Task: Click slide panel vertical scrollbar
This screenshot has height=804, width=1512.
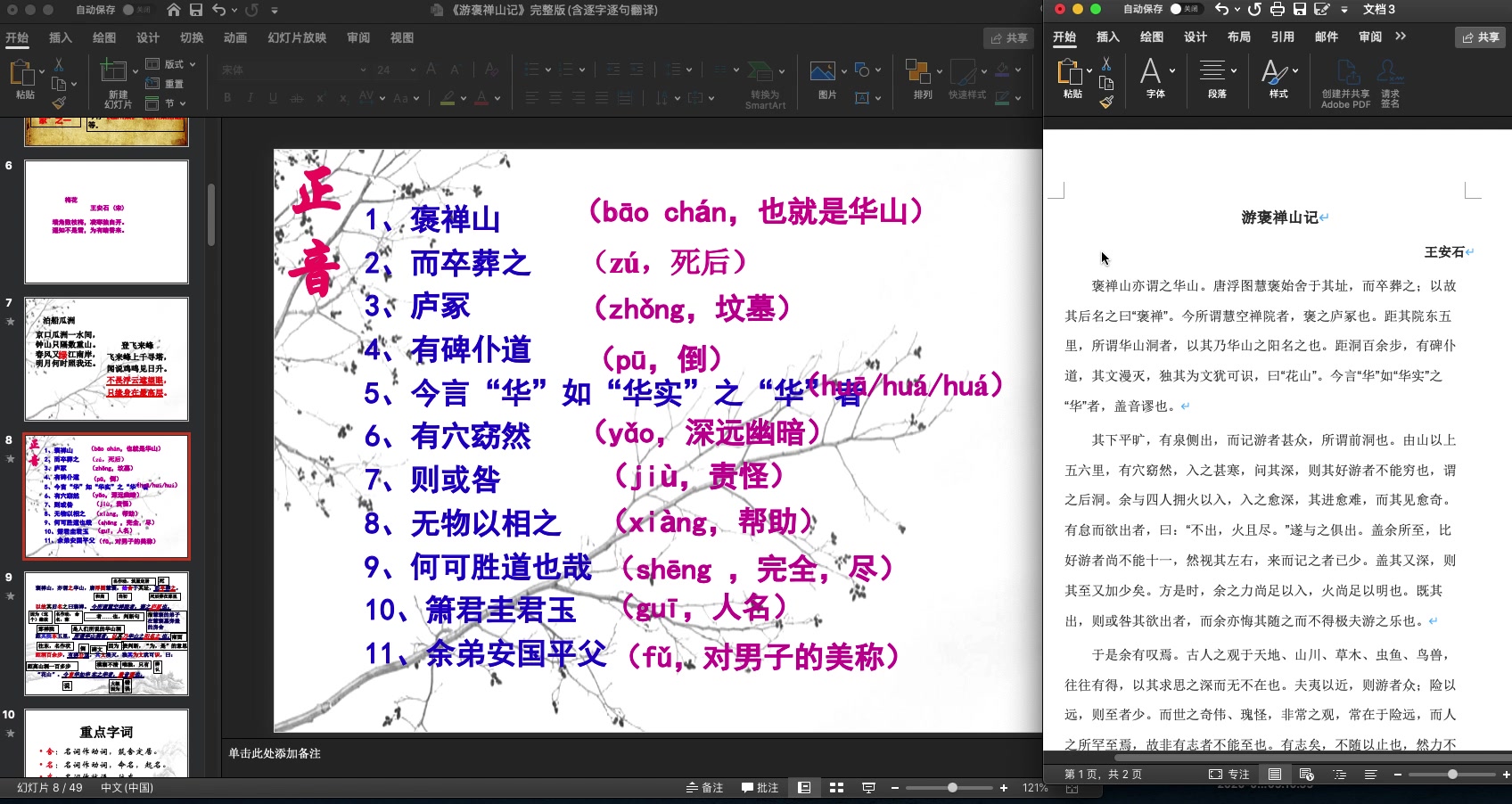Action: [x=211, y=214]
